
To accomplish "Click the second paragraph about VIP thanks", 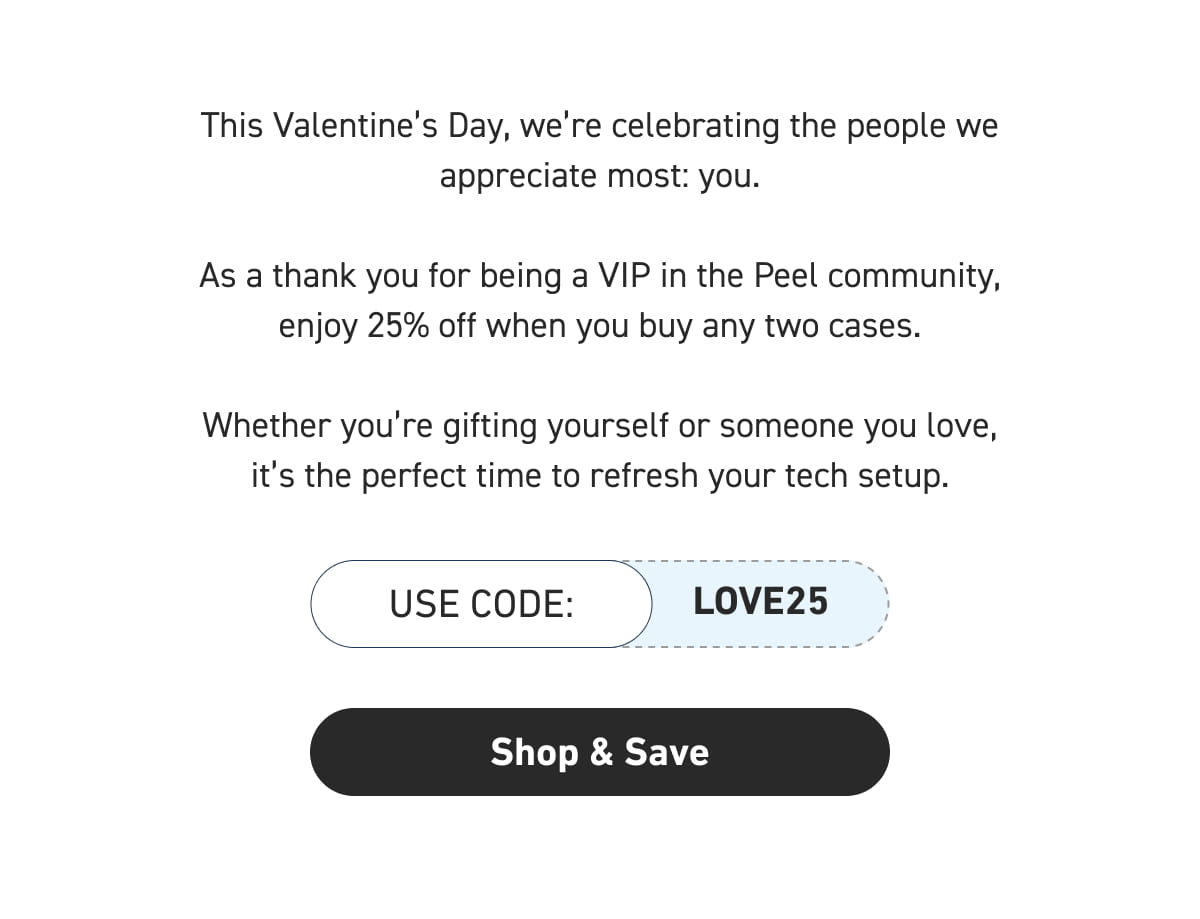I will [x=600, y=300].
